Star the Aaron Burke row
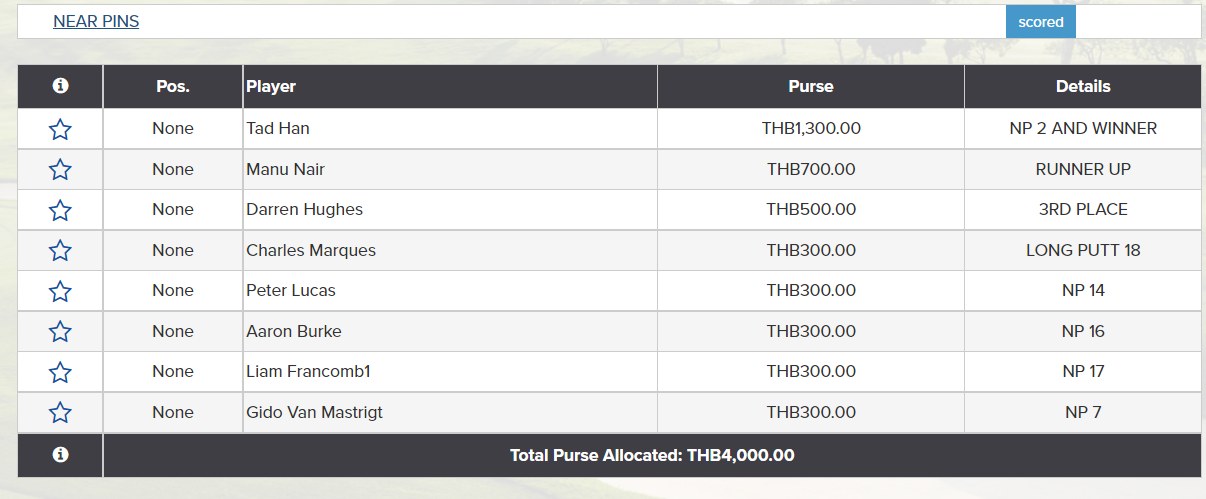Screen dimensions: 1206x499 click(60, 331)
